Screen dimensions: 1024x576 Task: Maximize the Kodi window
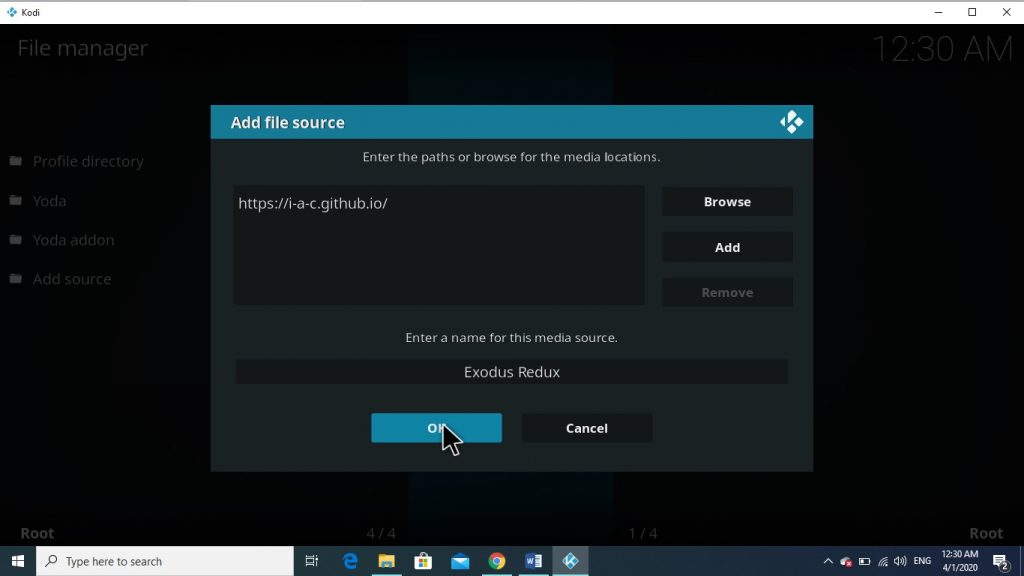click(x=972, y=12)
